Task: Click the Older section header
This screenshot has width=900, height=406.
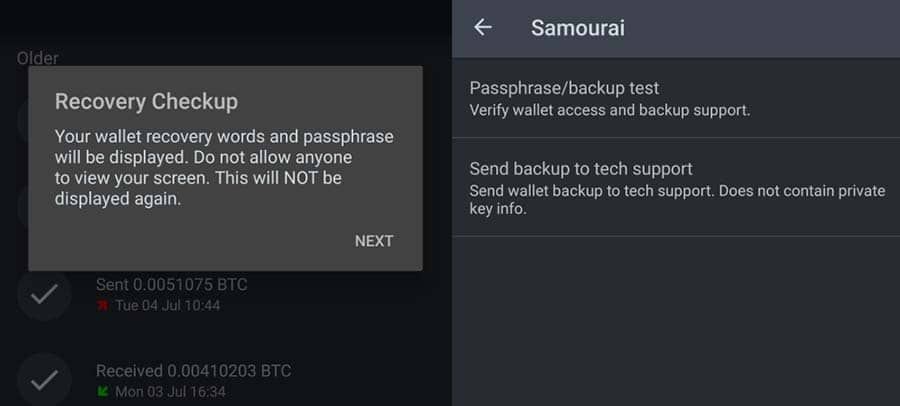Action: [37, 58]
